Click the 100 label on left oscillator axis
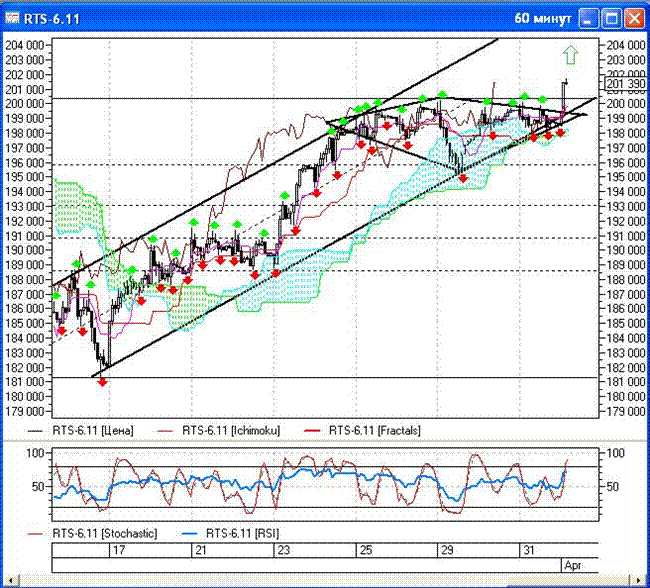The image size is (650, 588). tap(35, 453)
